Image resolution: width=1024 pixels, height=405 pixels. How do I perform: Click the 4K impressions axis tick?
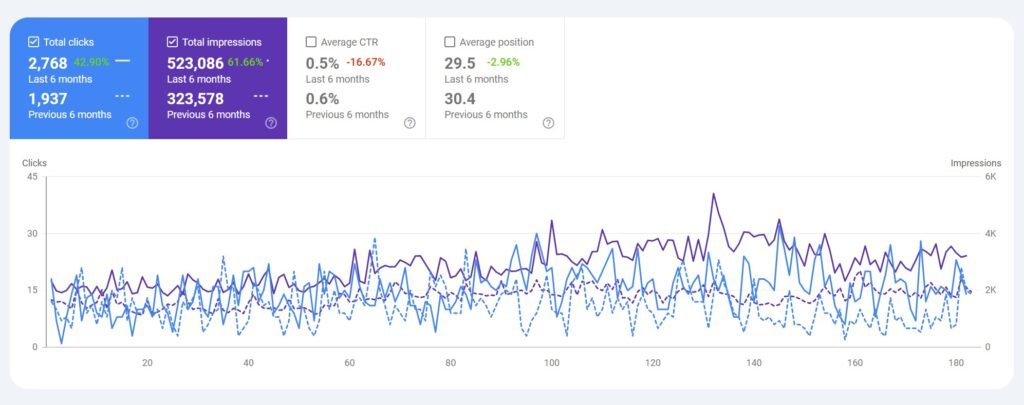[990, 233]
